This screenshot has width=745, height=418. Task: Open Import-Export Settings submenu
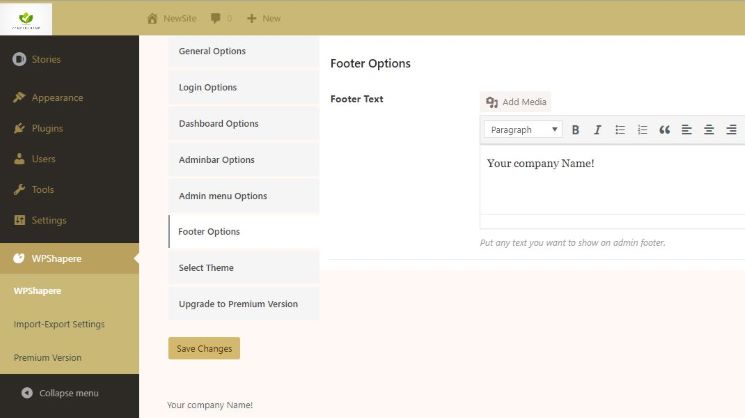click(59, 324)
